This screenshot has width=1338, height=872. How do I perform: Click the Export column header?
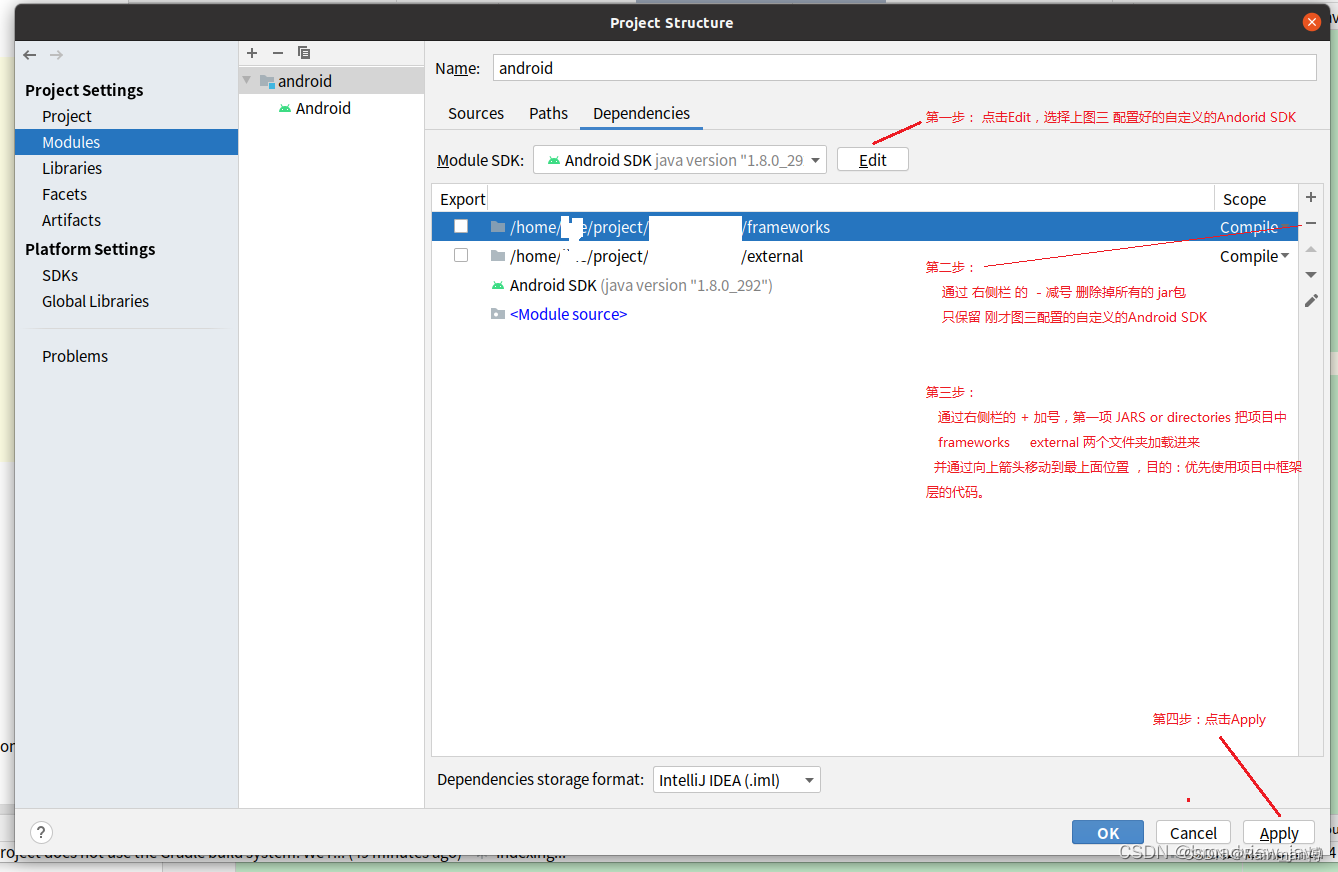[x=462, y=199]
